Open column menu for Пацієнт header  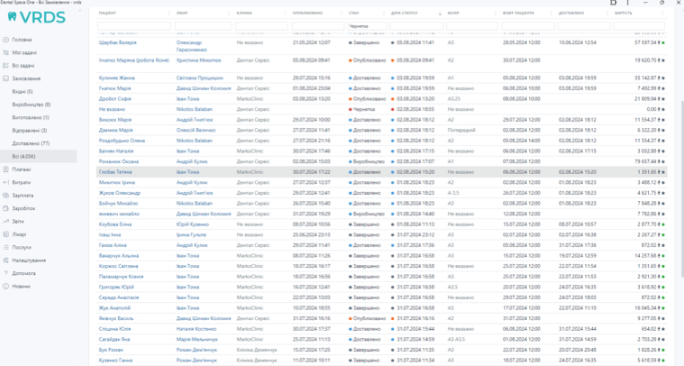169,13
